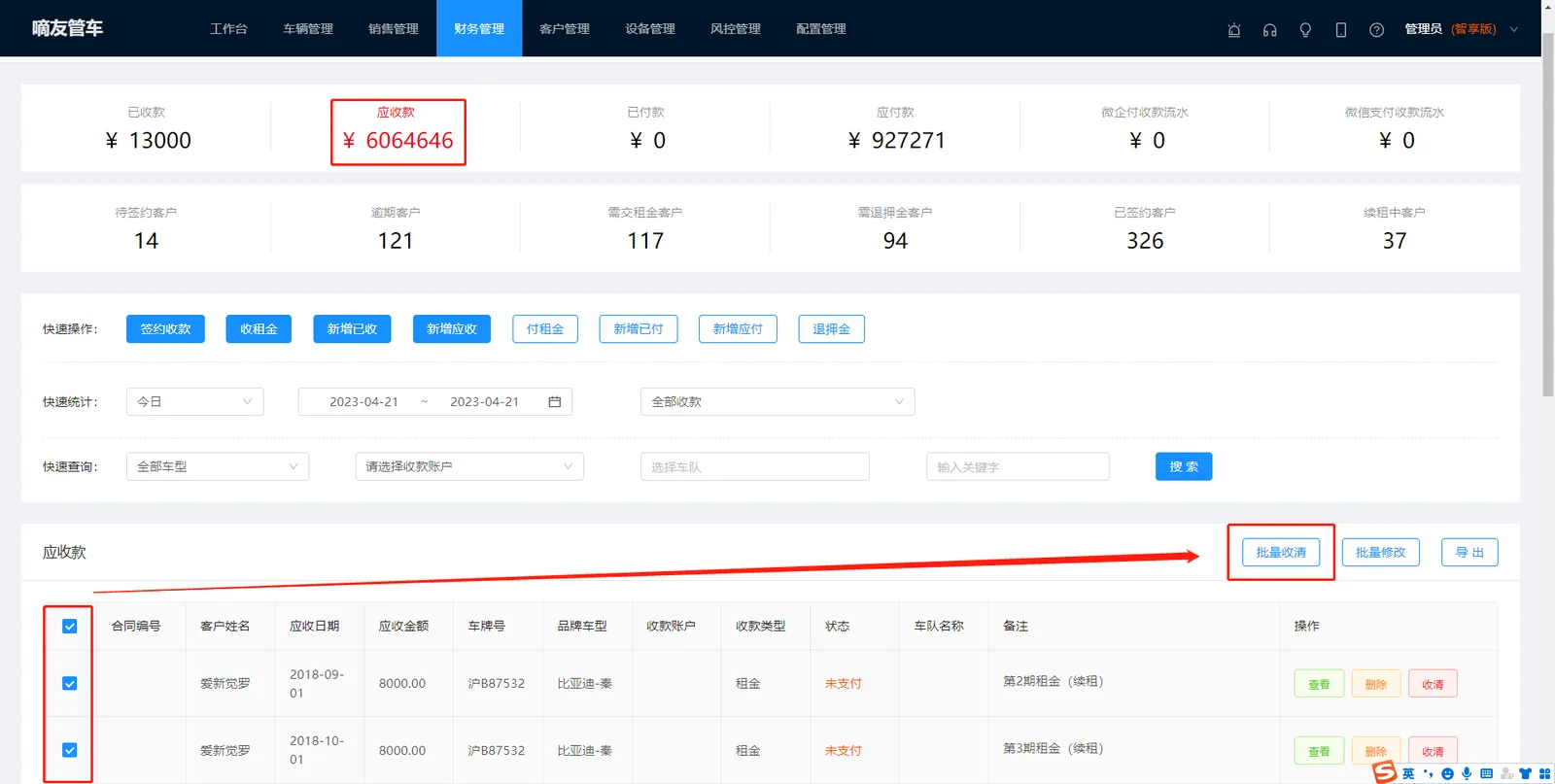Click the headset customer service icon
Screen dimensions: 1555x784
point(1269,29)
